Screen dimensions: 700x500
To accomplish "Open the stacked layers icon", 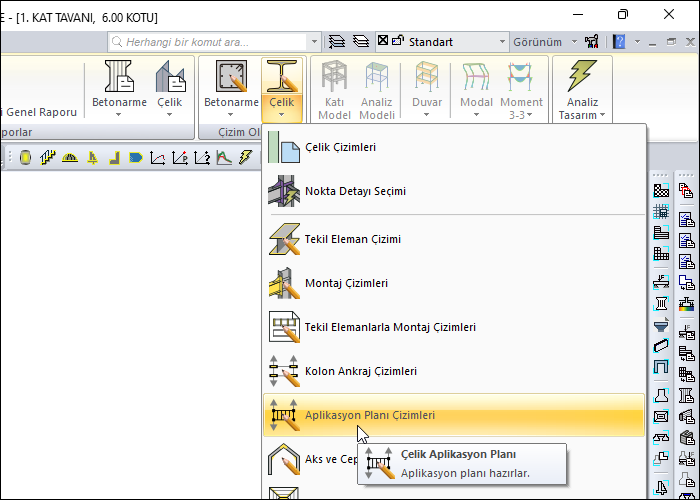I will tap(361, 42).
